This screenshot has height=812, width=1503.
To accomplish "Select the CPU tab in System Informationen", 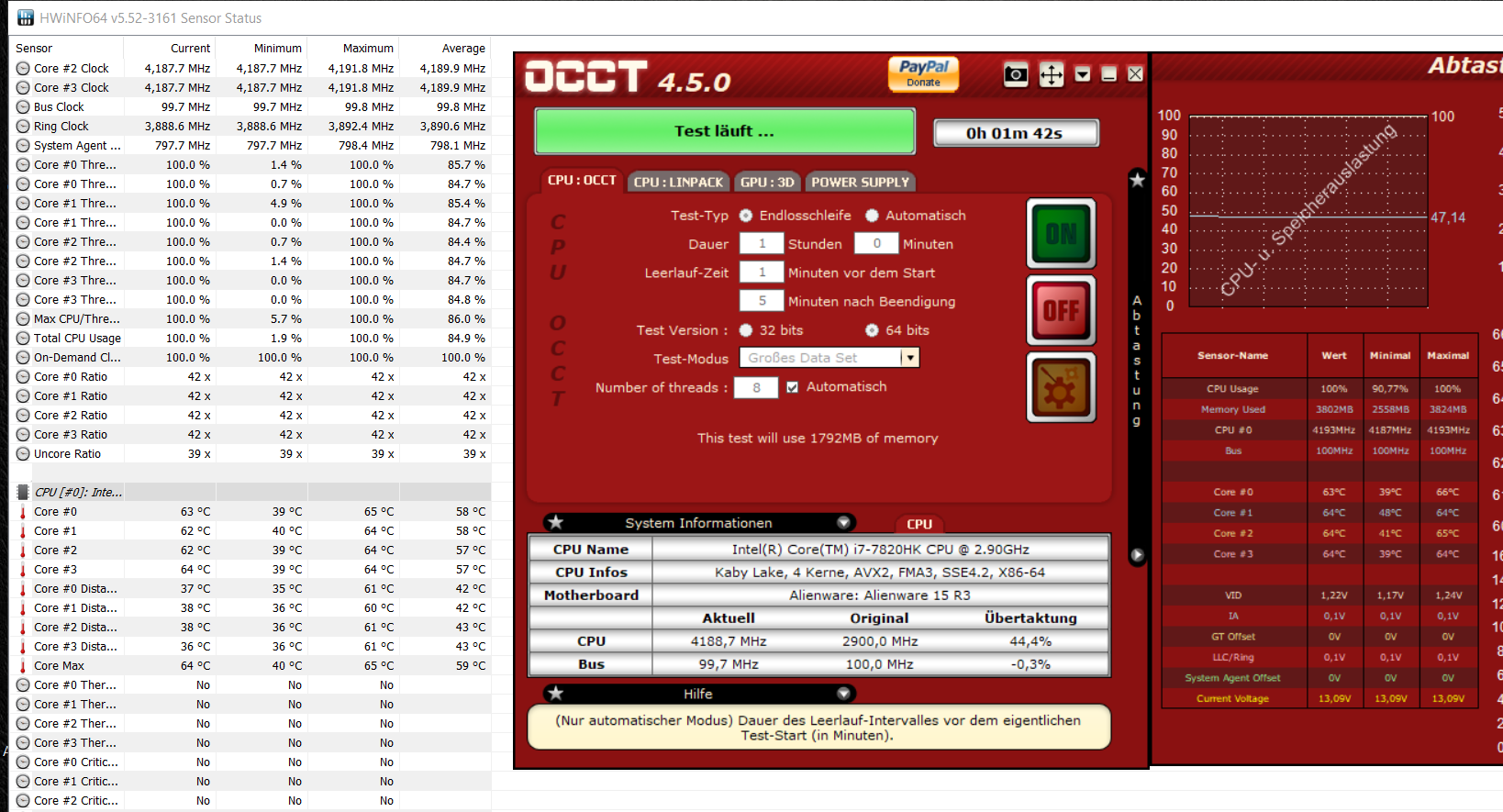I will (x=919, y=524).
